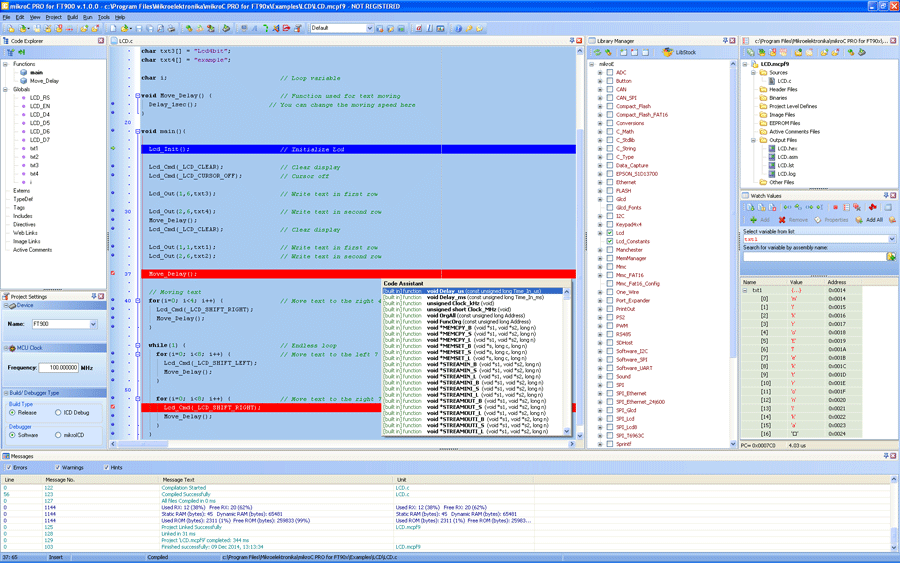Click the blue Help info icon in toolbar
Viewport: 900px width, 563px height.
(458, 28)
